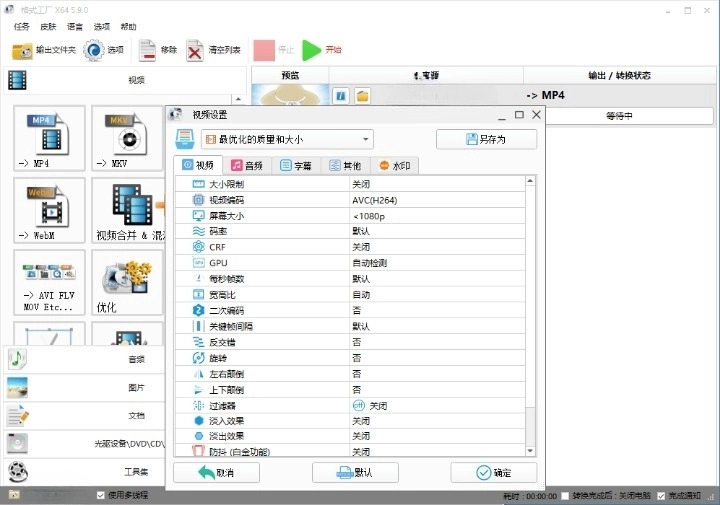Open the 工具集 film reel category icon
Image resolution: width=720 pixels, height=505 pixels.
point(17,472)
